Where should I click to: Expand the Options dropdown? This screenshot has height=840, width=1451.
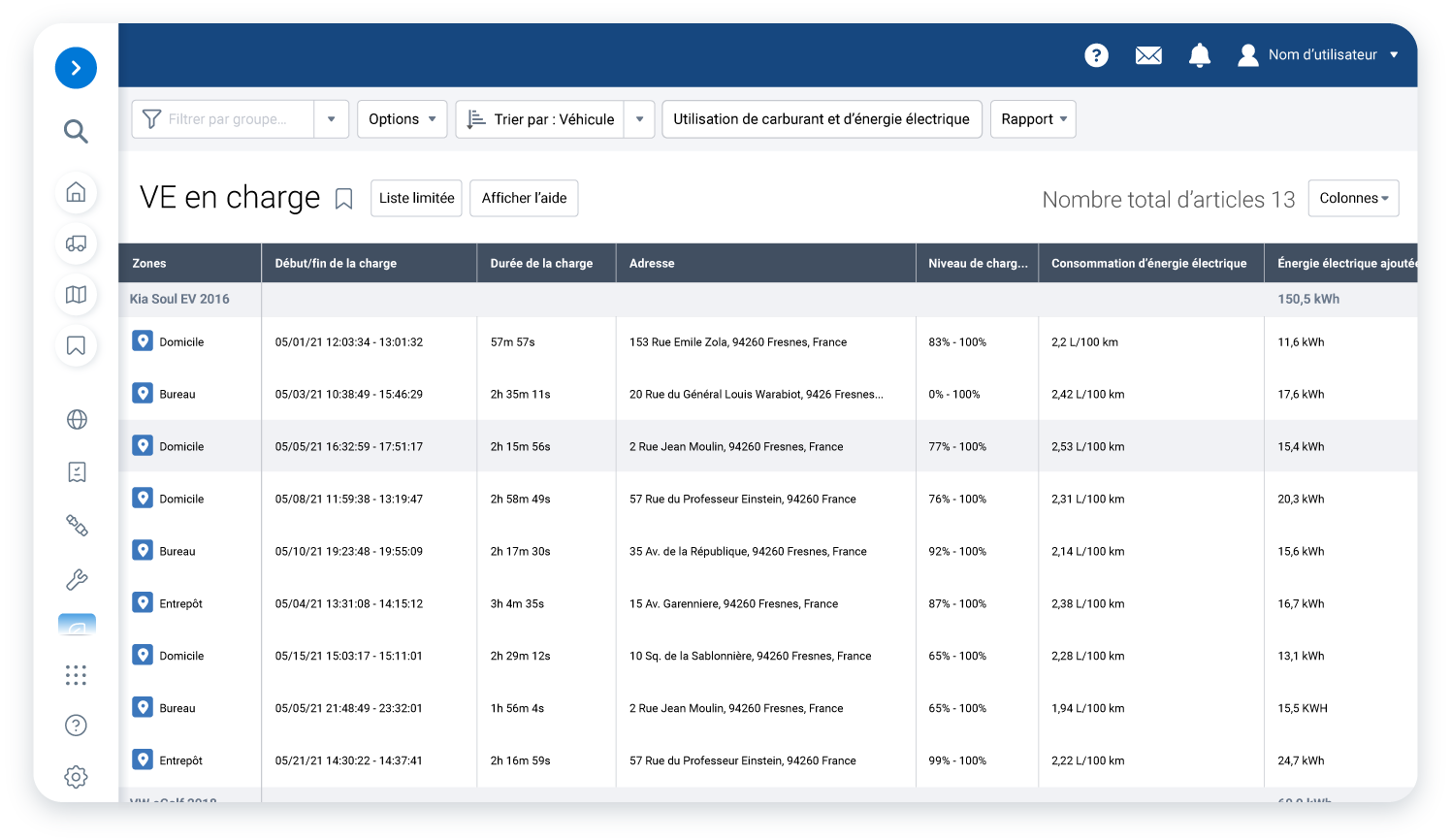pos(402,119)
